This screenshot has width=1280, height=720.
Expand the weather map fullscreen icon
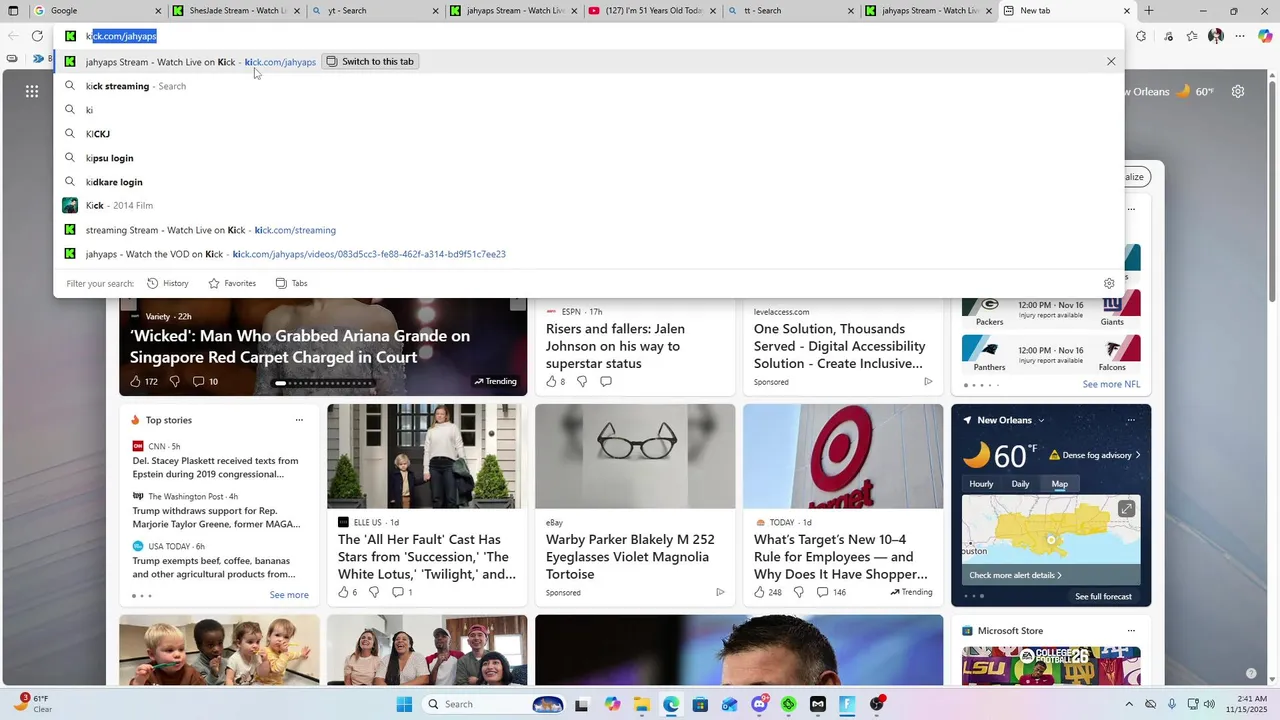point(1126,509)
